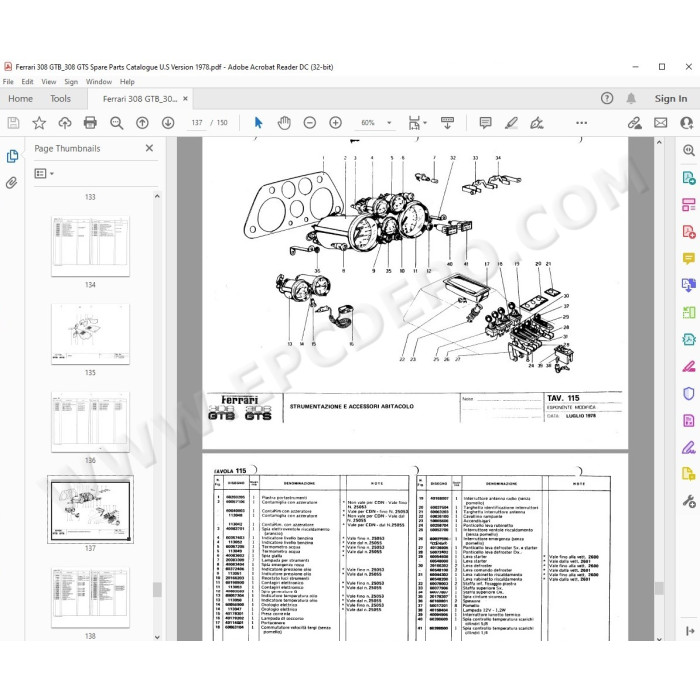Open the Help menu
Screen dimensions: 700x700
tap(127, 82)
